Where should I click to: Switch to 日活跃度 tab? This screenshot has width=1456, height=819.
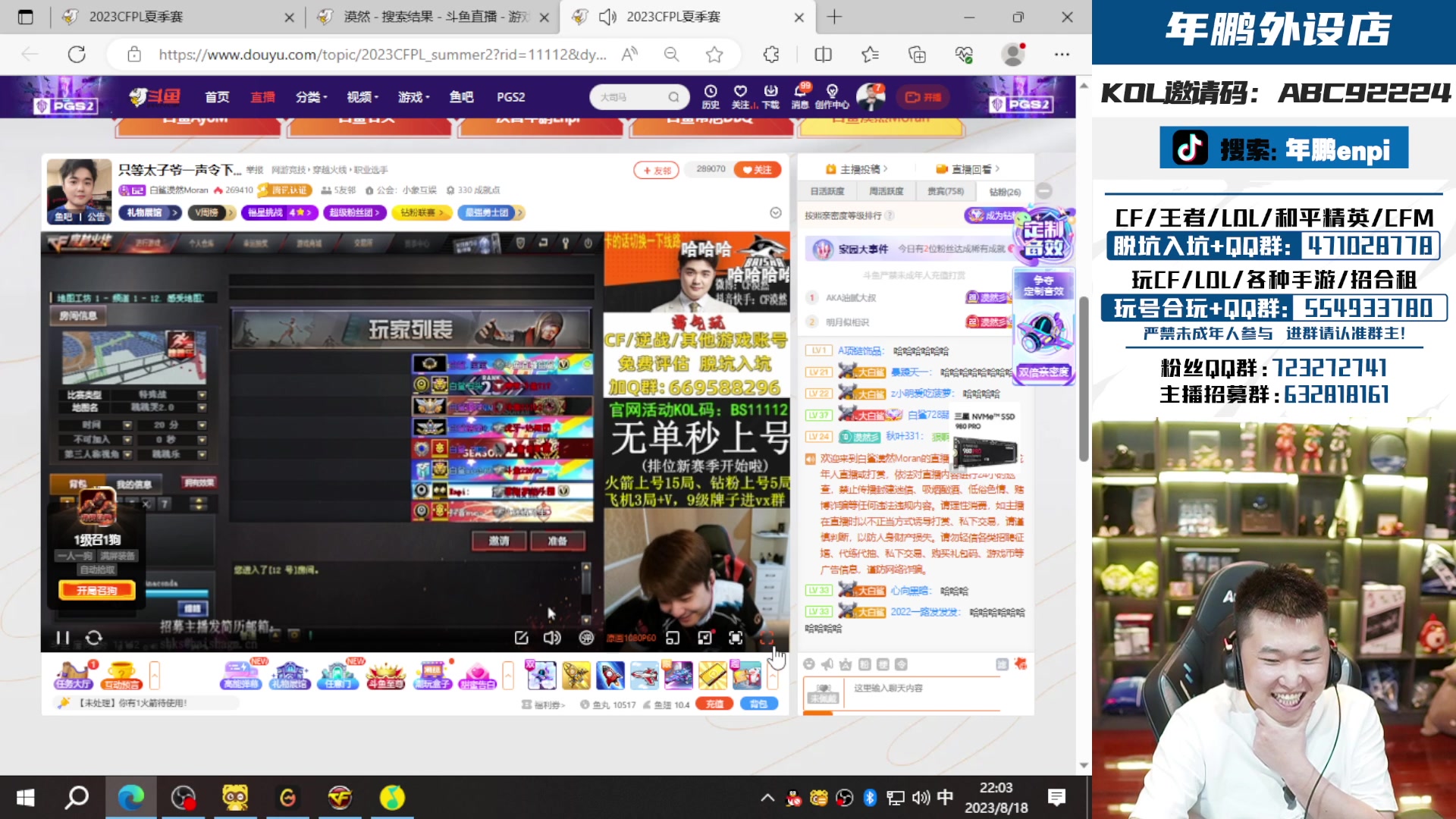coord(827,191)
